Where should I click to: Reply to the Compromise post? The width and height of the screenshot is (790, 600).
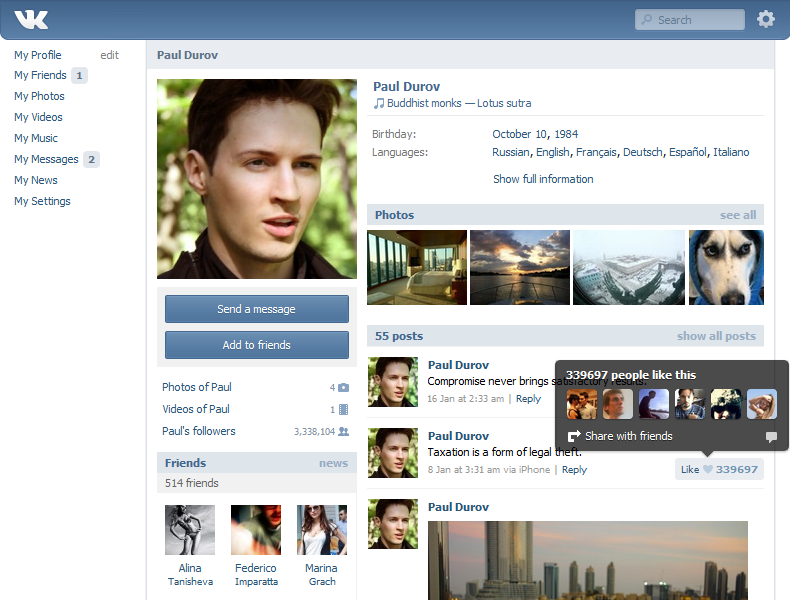click(528, 398)
